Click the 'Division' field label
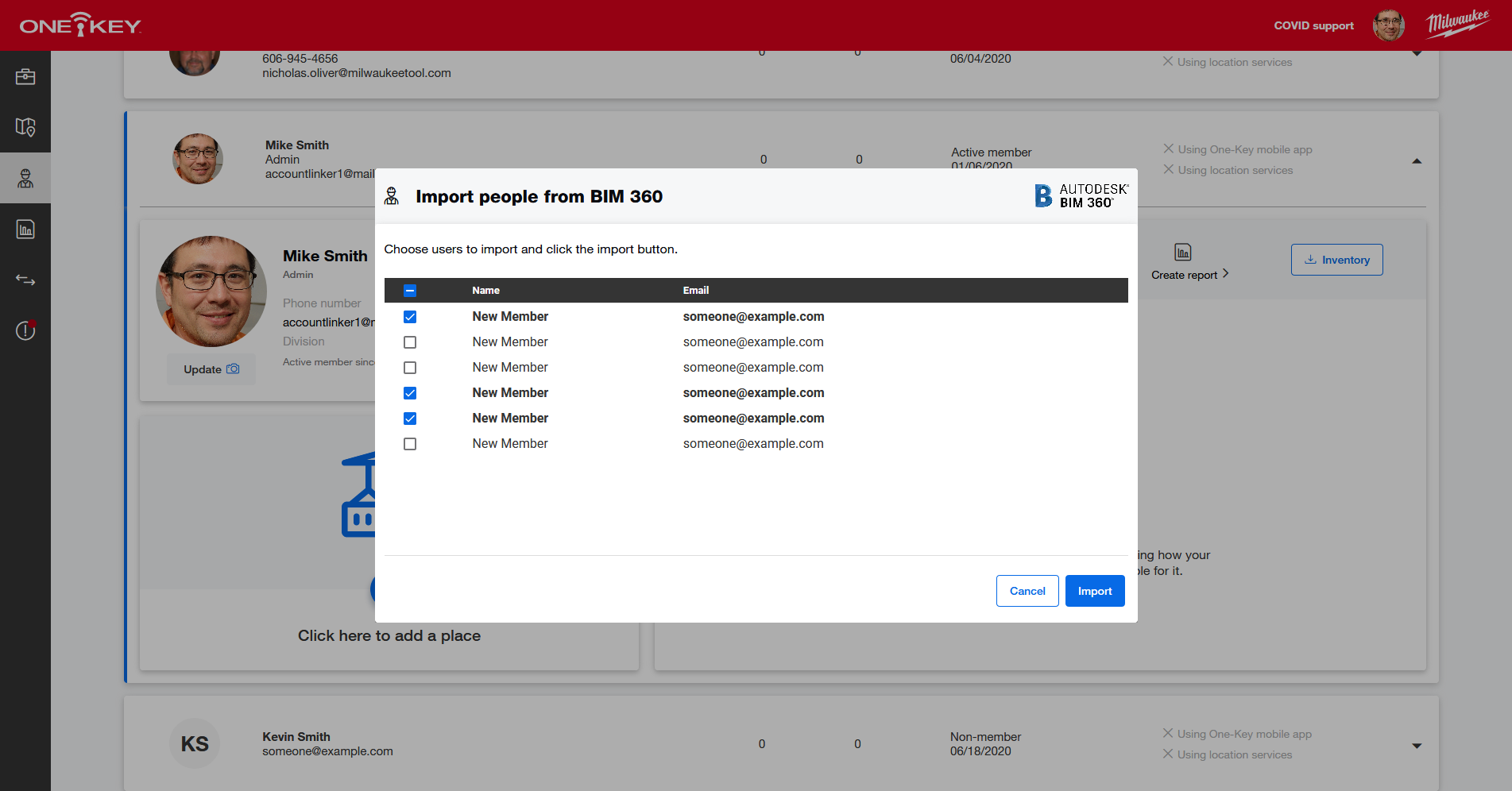1512x791 pixels. click(304, 341)
